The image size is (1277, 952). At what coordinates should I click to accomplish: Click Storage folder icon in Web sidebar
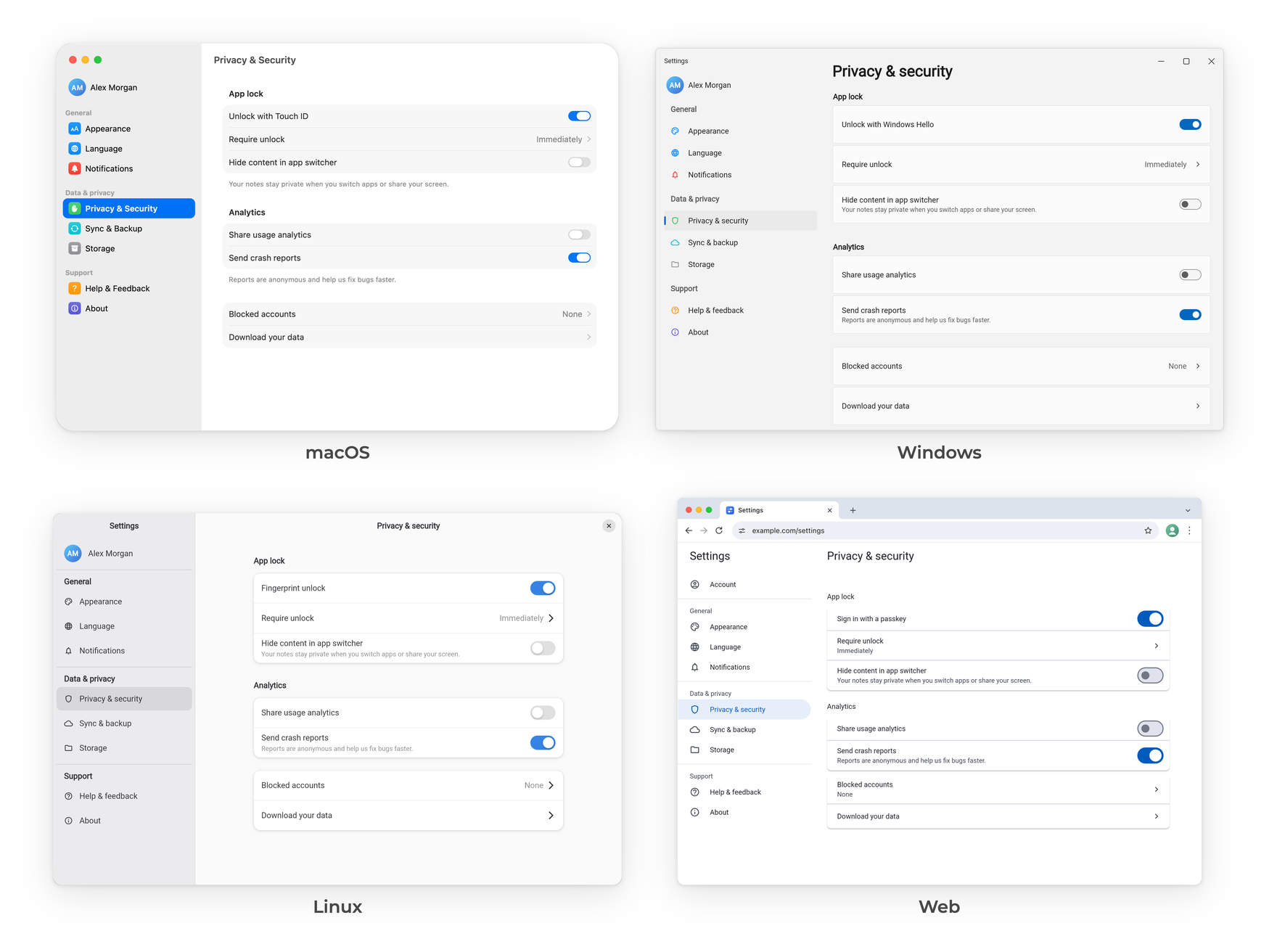[x=695, y=750]
